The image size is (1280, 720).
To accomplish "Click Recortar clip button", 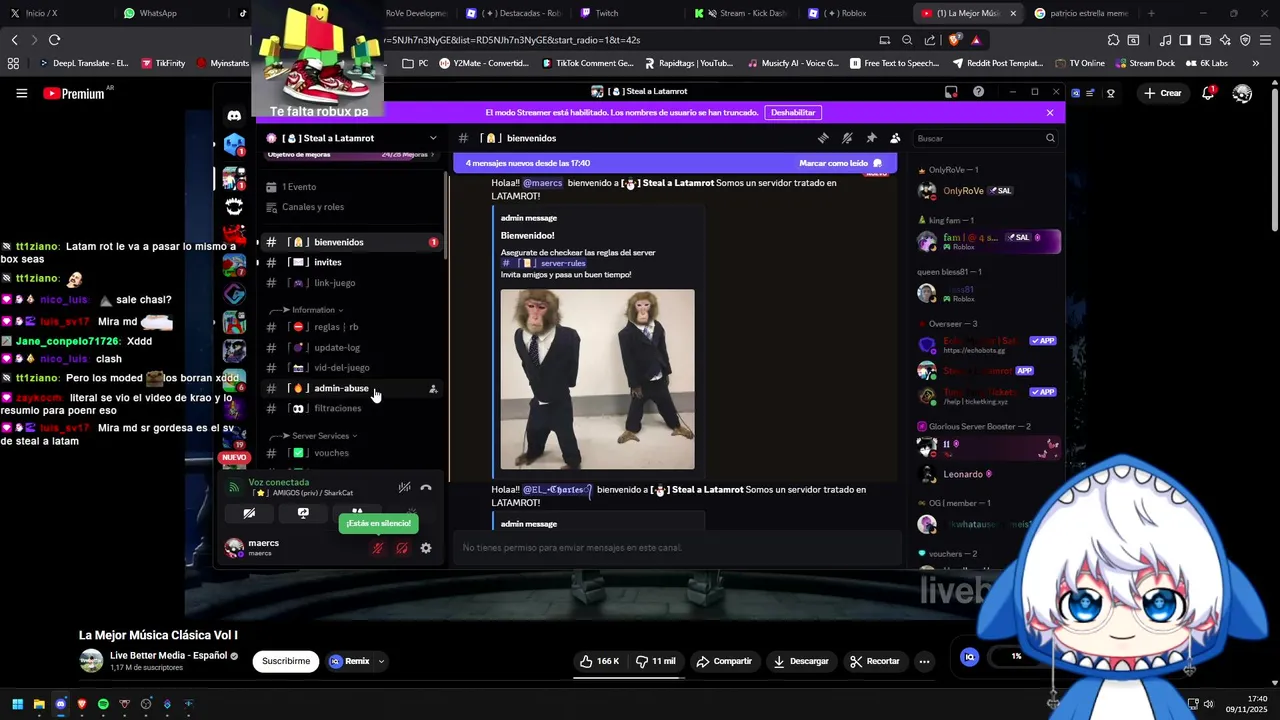I will pos(875,661).
